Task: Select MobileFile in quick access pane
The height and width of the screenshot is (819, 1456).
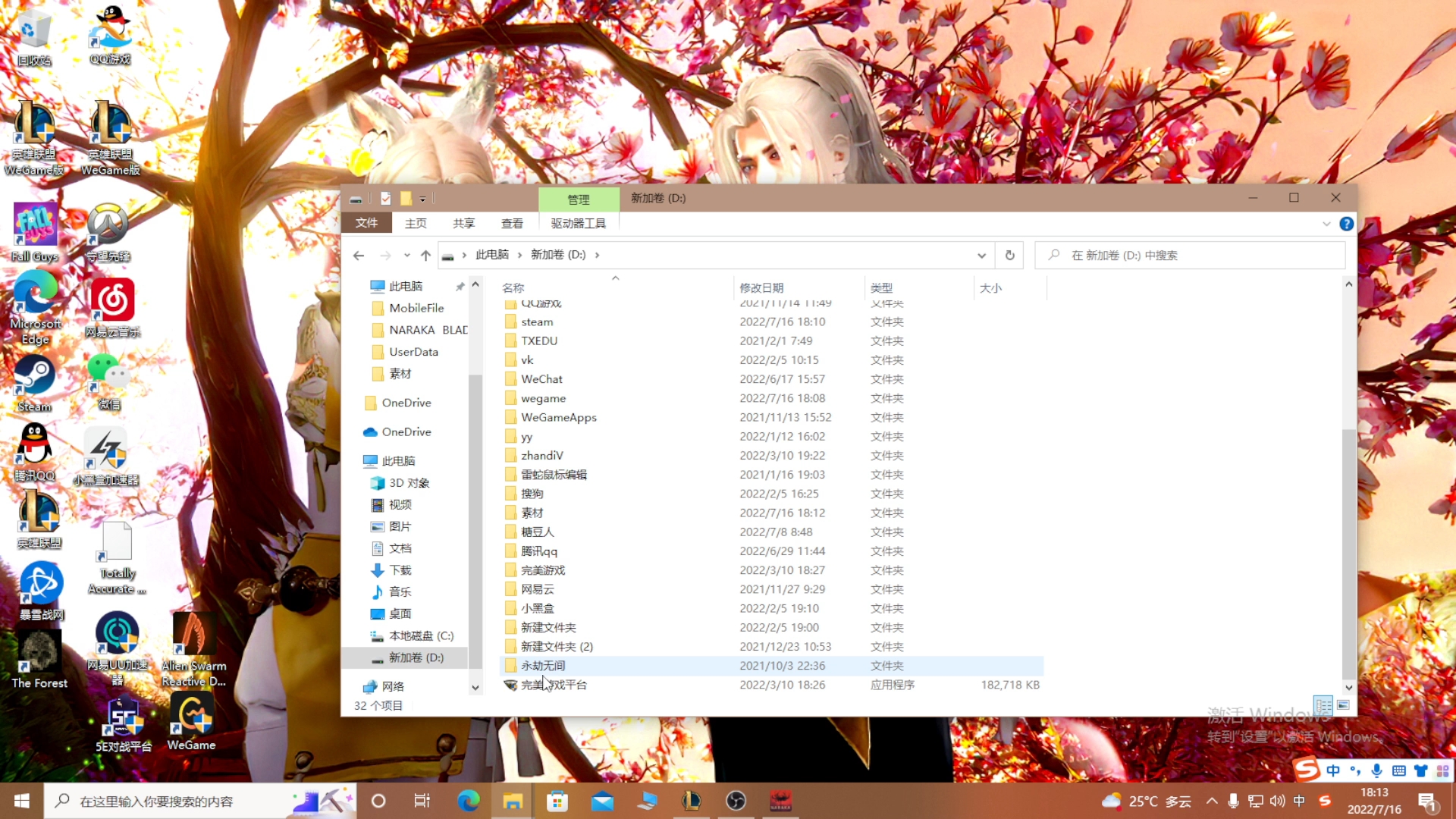Action: tap(407, 308)
